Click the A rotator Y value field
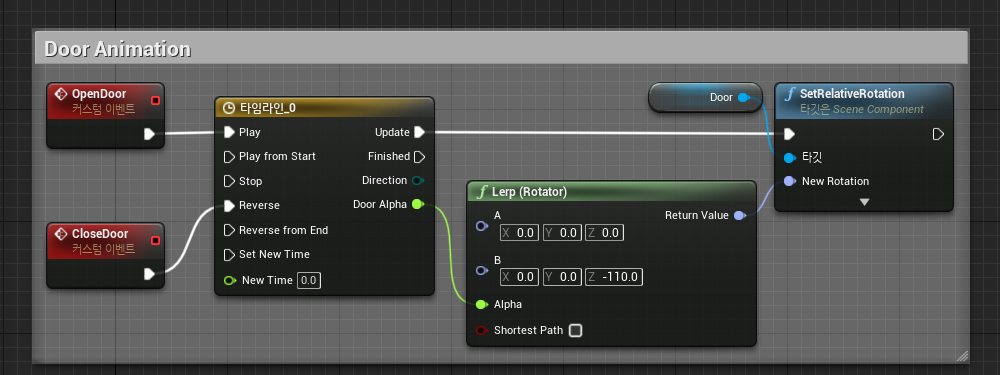 (x=562, y=233)
